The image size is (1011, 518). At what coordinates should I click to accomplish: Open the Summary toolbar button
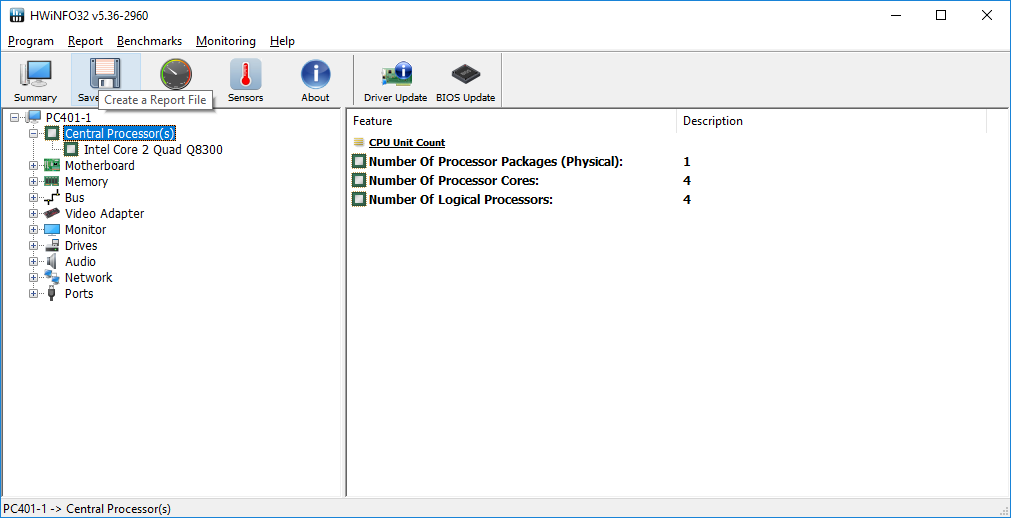coord(35,80)
